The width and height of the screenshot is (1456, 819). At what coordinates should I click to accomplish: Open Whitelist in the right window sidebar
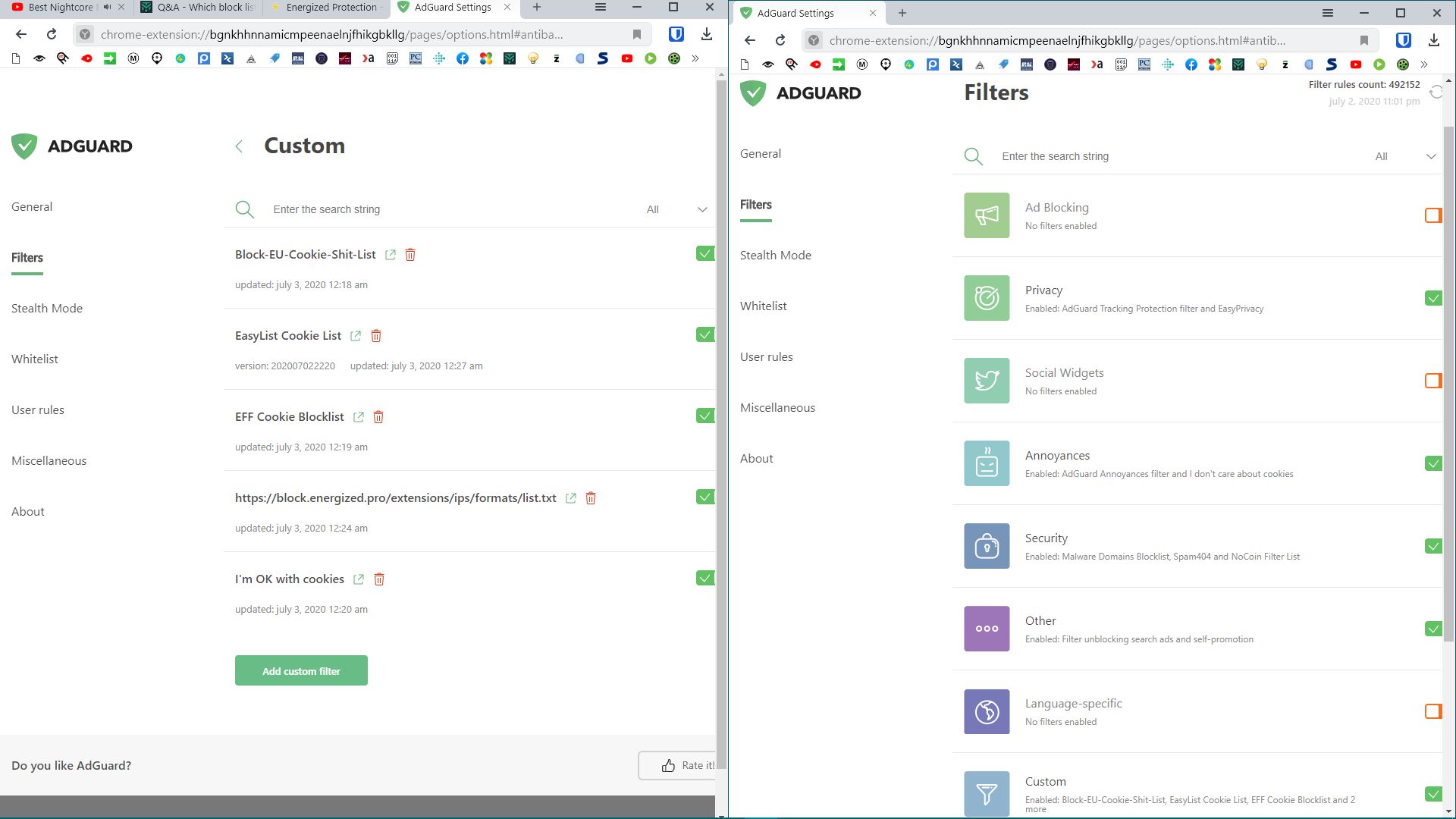click(764, 306)
